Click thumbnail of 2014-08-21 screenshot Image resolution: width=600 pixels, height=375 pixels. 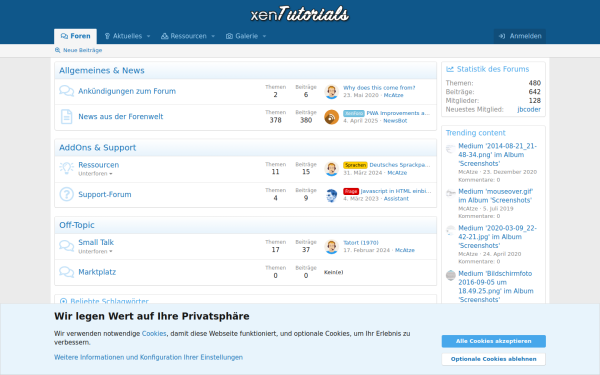(450, 148)
